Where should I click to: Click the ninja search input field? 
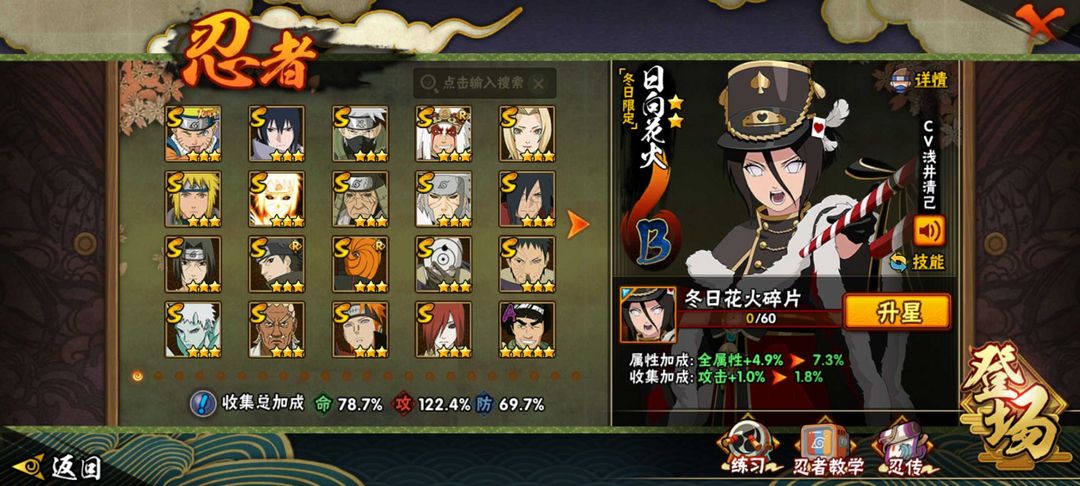[x=485, y=83]
